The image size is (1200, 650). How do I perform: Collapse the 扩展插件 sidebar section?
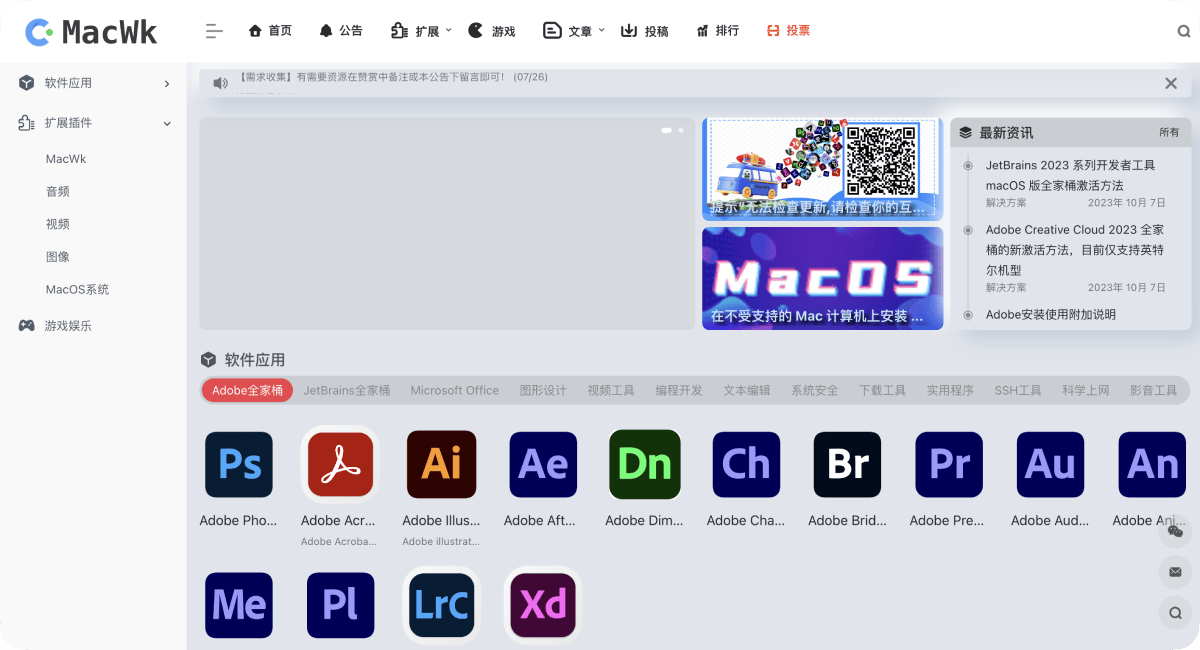point(94,123)
